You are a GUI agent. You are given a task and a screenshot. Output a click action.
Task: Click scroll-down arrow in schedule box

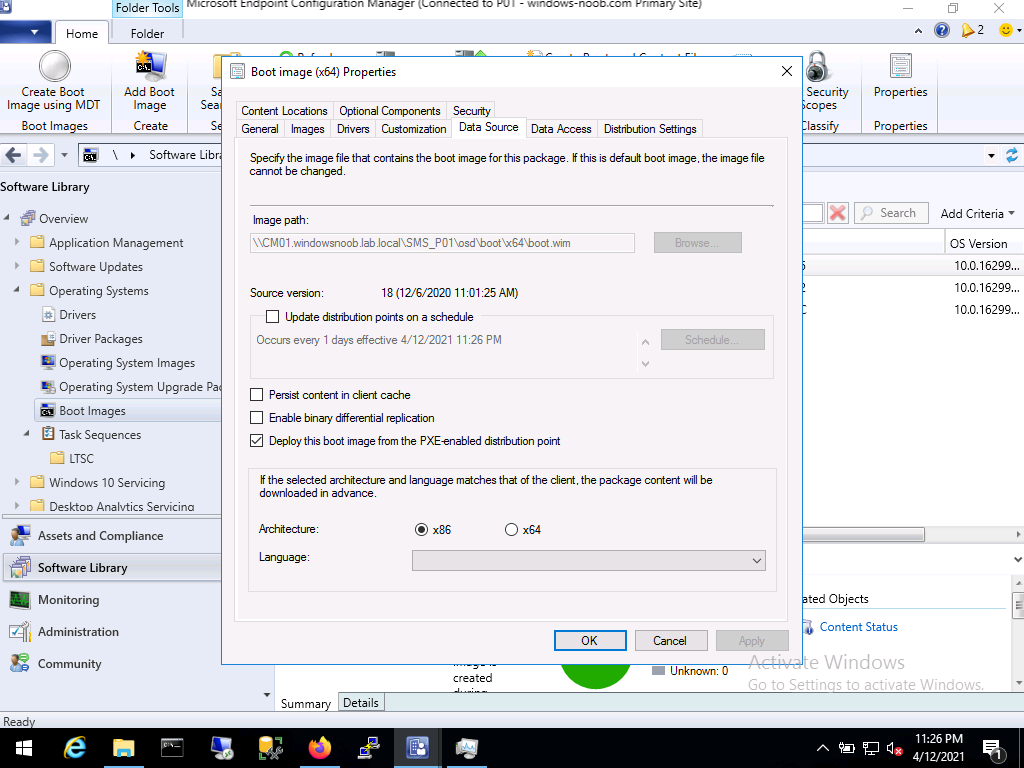point(645,364)
